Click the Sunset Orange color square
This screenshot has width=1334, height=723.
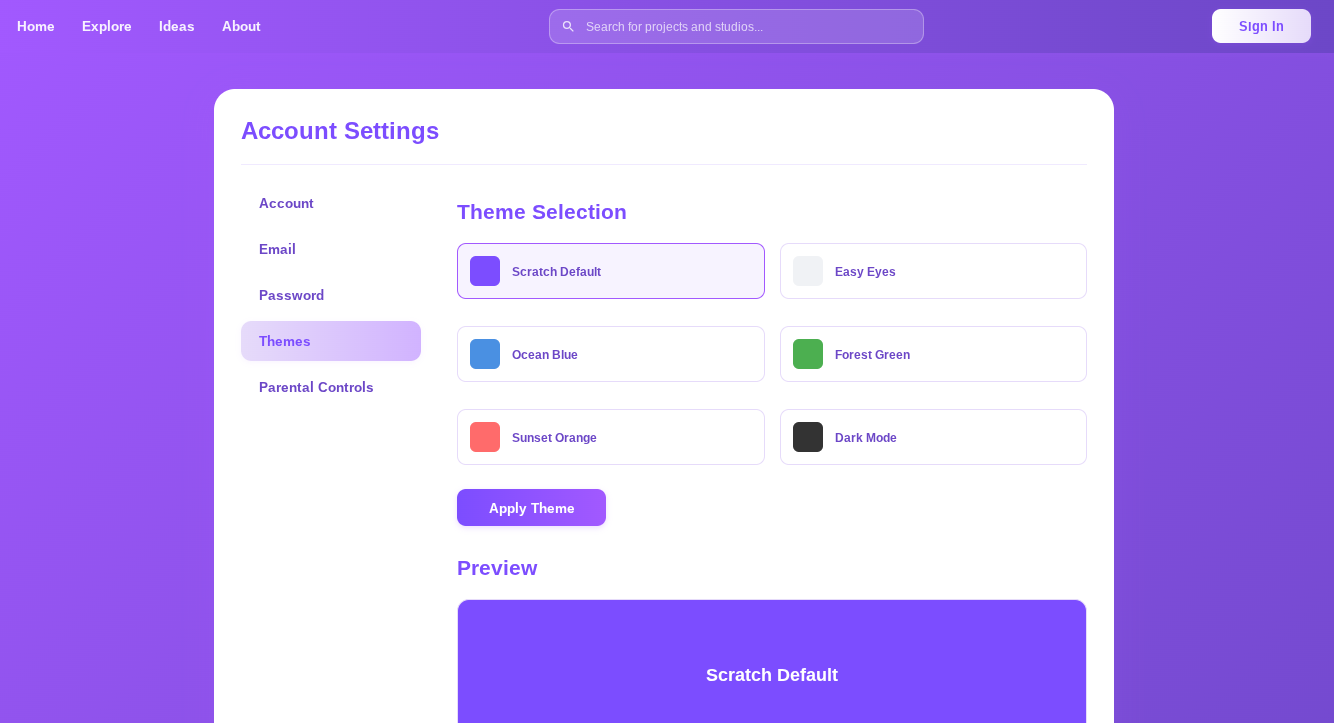(484, 436)
